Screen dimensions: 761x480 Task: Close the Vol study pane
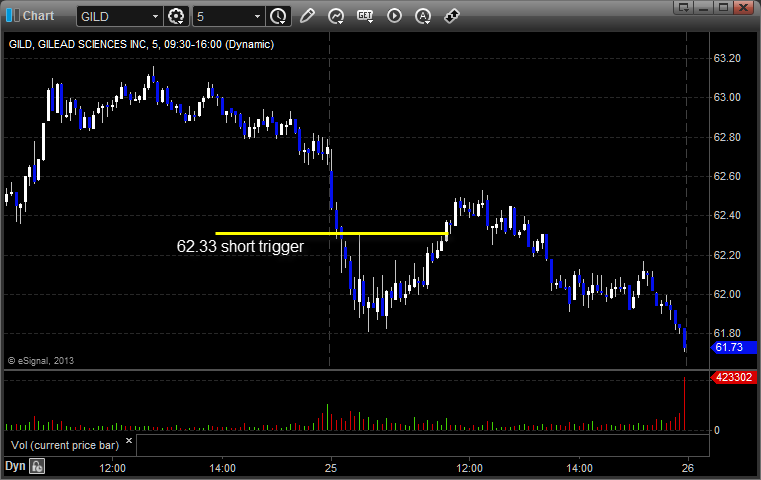(129, 441)
